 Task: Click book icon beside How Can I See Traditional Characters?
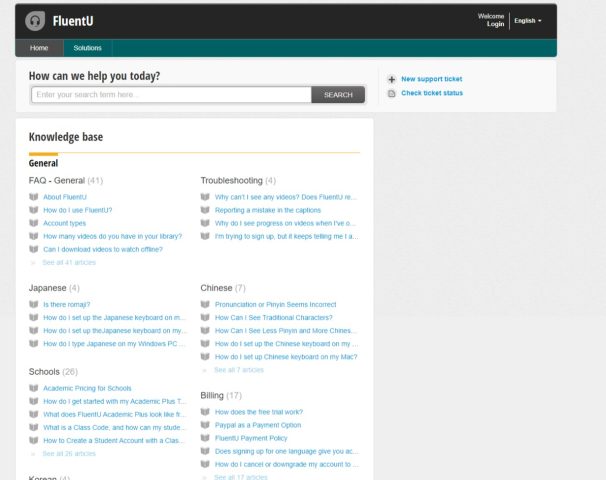pyautogui.click(x=205, y=318)
